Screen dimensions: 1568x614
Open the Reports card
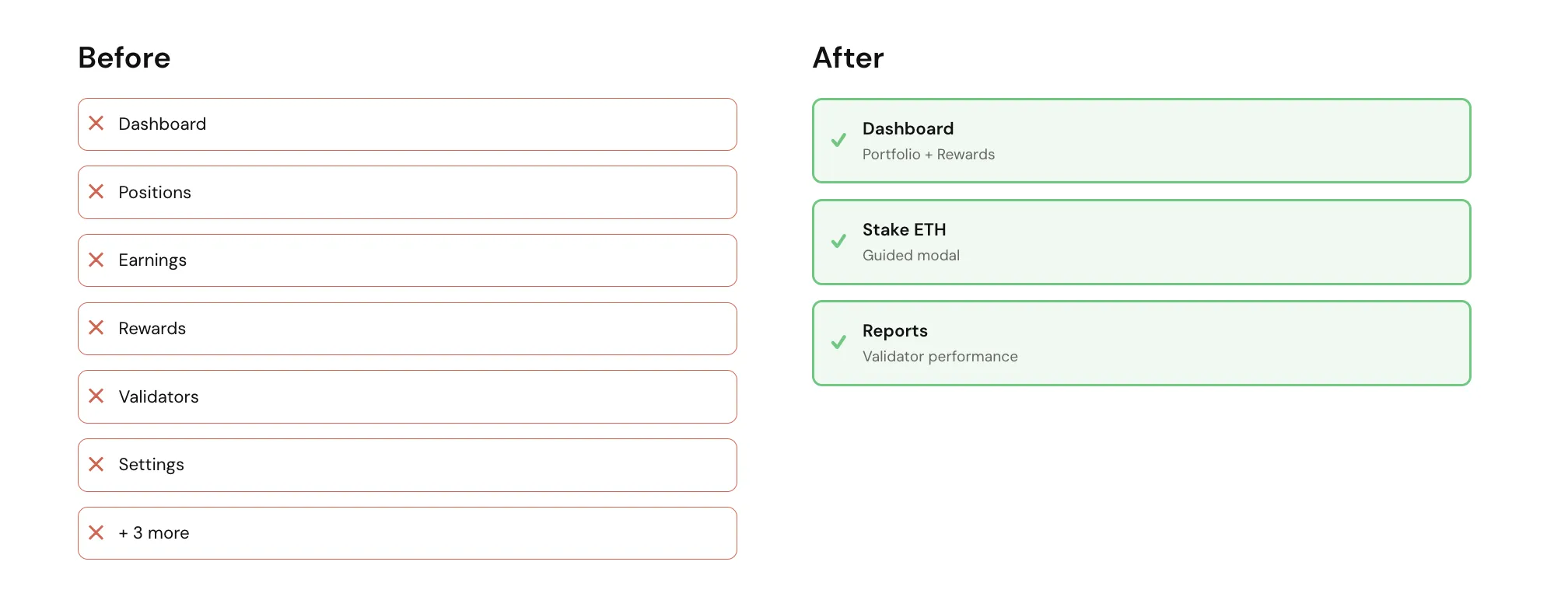(1140, 343)
